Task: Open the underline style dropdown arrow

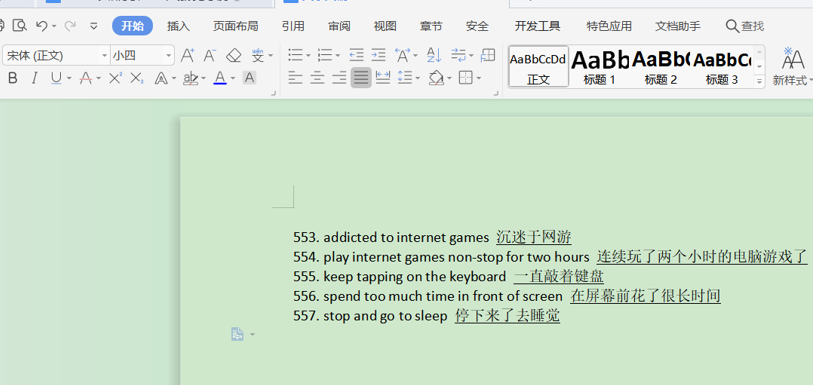Action: pyautogui.click(x=69, y=79)
